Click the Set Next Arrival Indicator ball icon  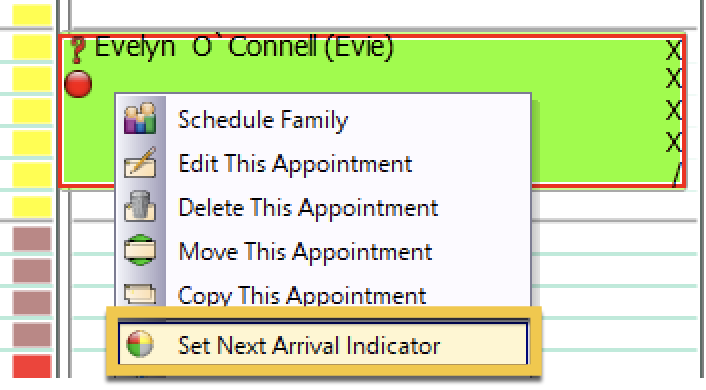click(140, 344)
